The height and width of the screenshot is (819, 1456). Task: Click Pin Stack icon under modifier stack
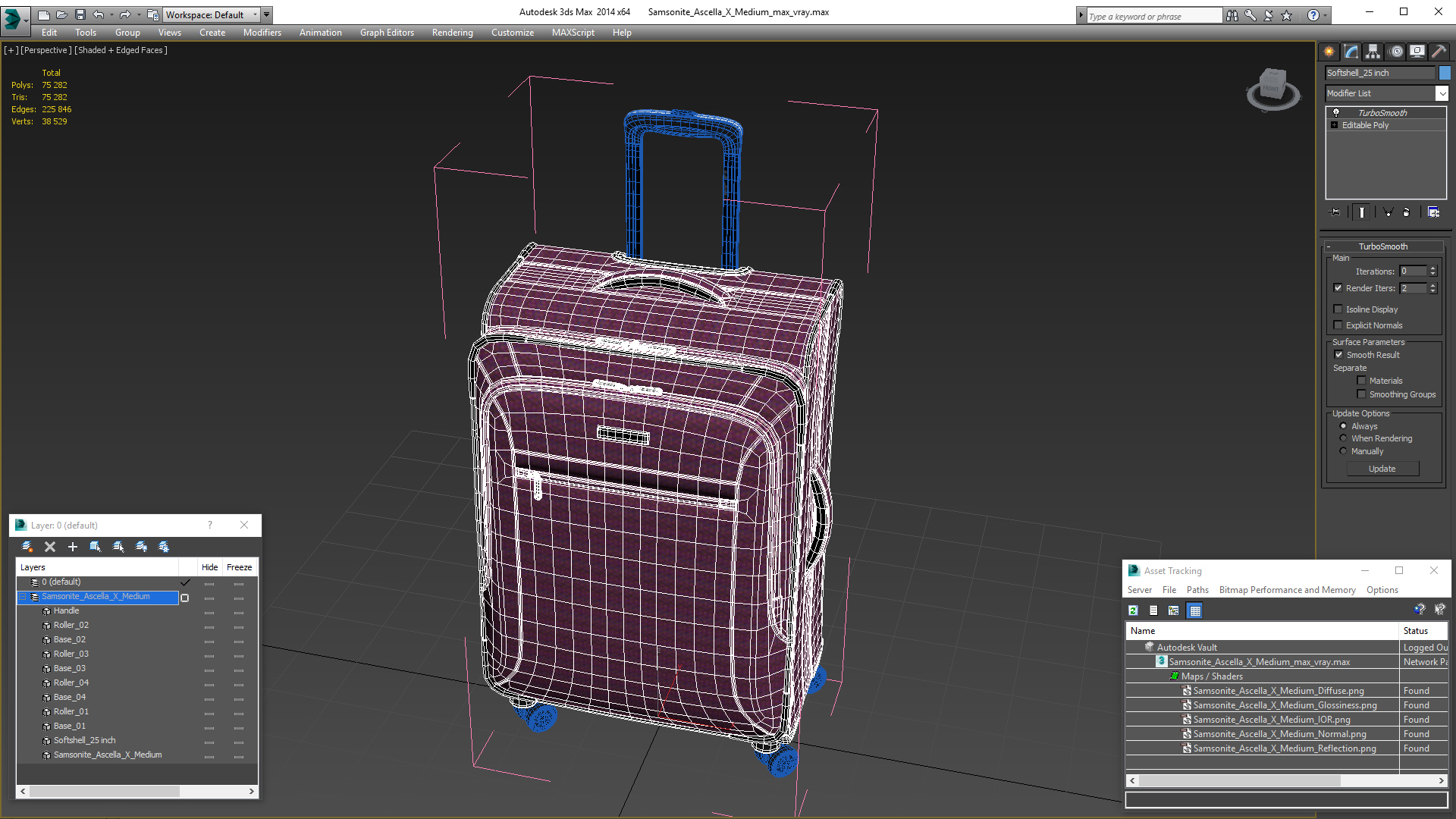click(x=1336, y=212)
